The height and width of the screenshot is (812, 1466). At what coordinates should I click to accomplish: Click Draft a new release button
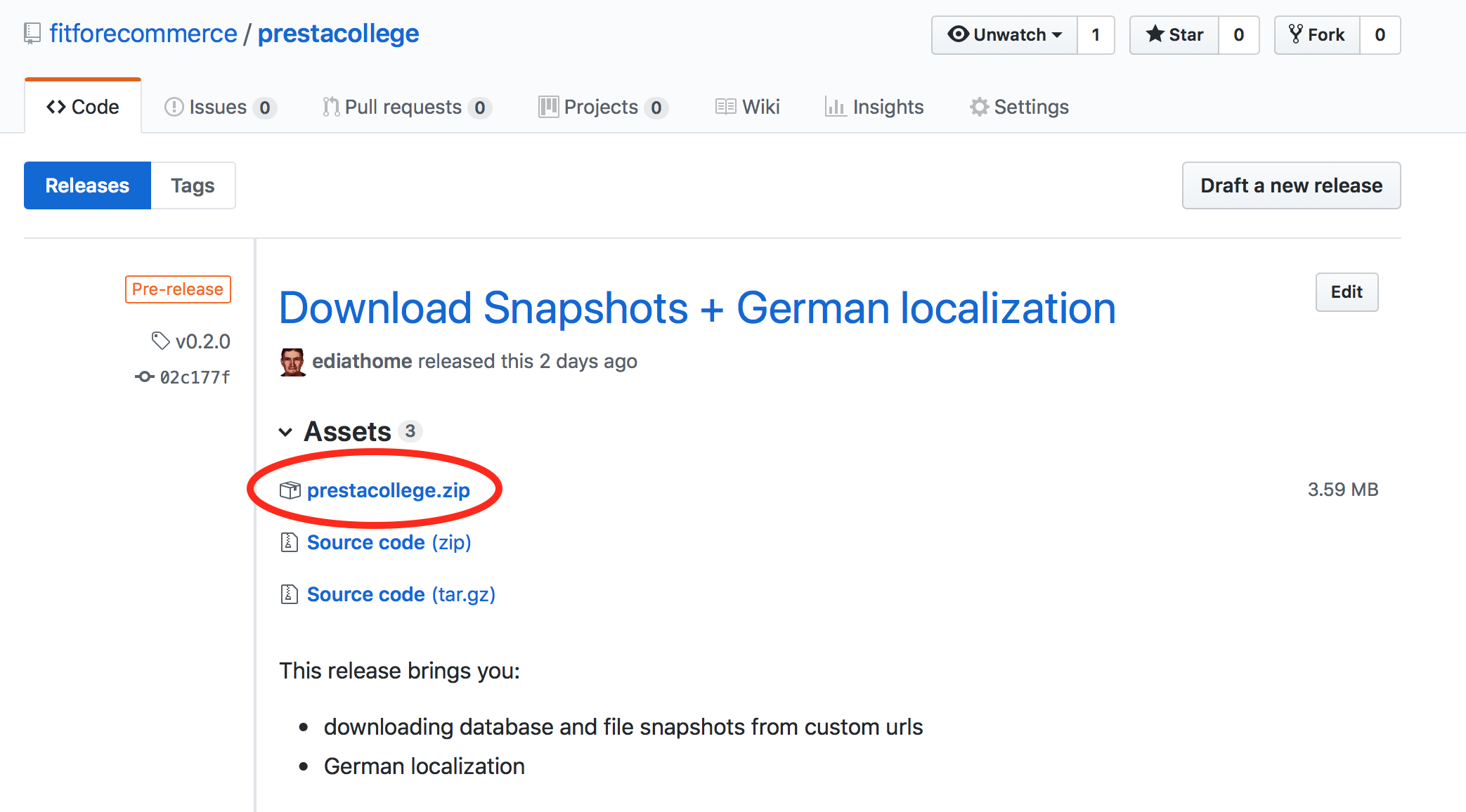tap(1291, 185)
